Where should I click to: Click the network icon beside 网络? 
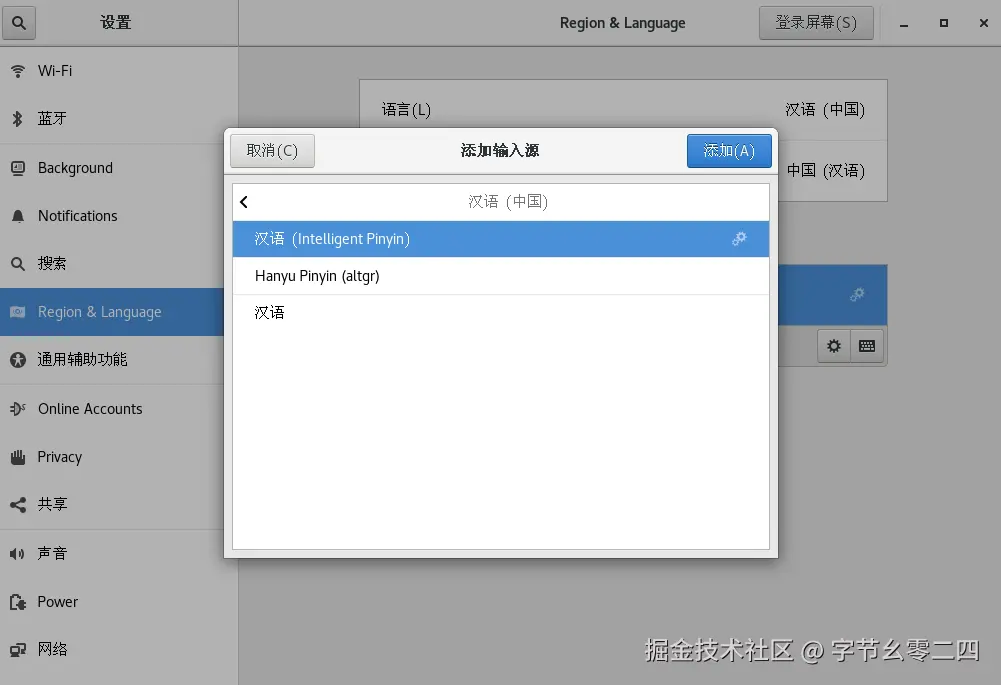[18, 650]
